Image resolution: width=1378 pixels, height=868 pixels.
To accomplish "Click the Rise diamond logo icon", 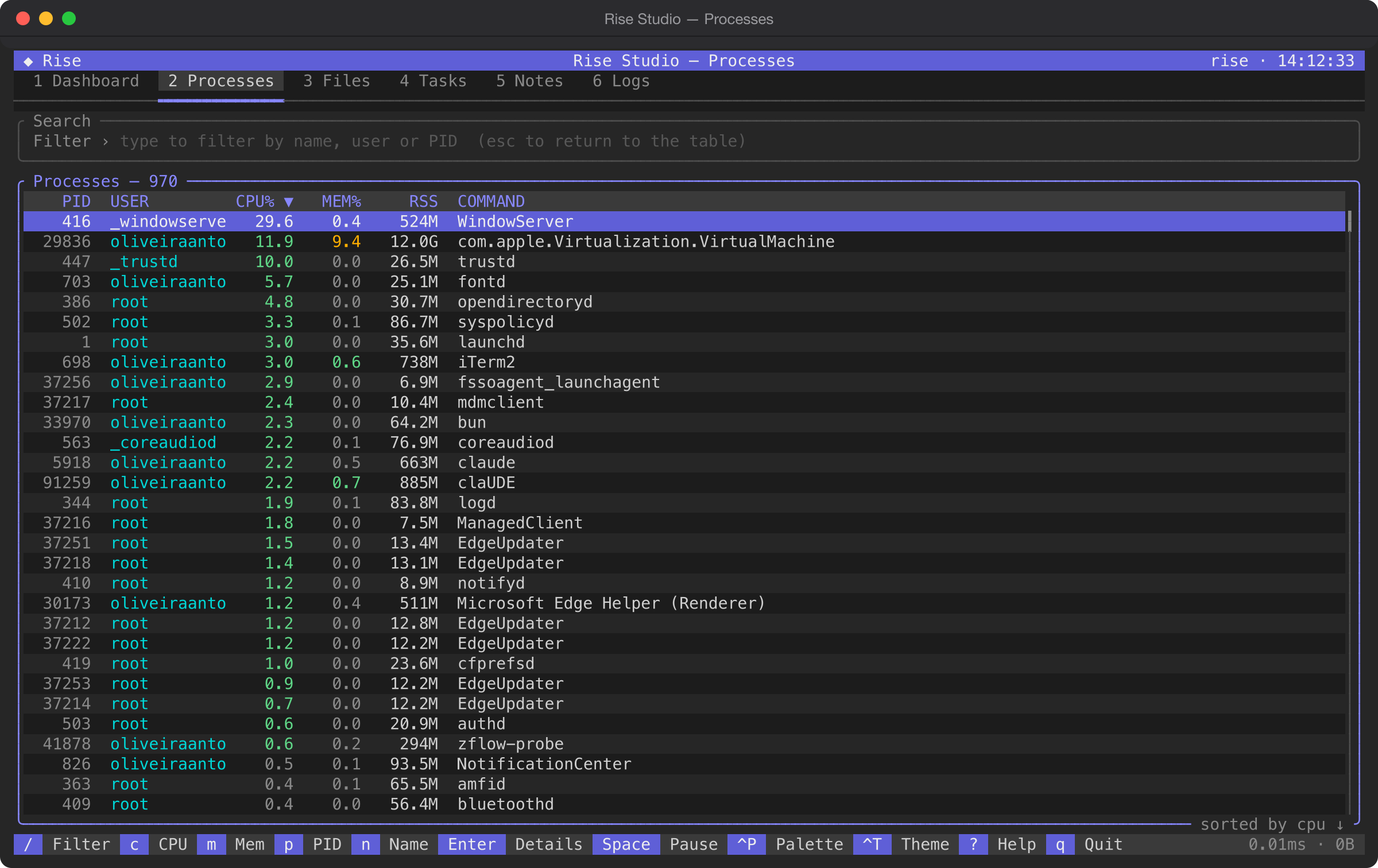I will (x=28, y=61).
